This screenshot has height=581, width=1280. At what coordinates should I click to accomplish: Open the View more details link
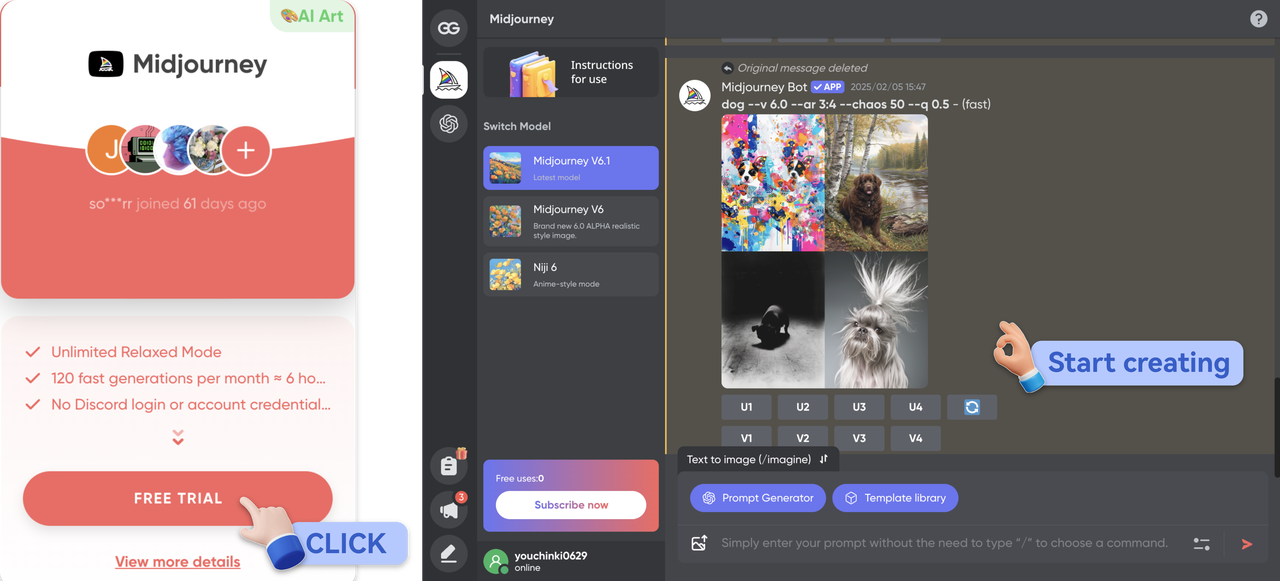[x=177, y=562]
